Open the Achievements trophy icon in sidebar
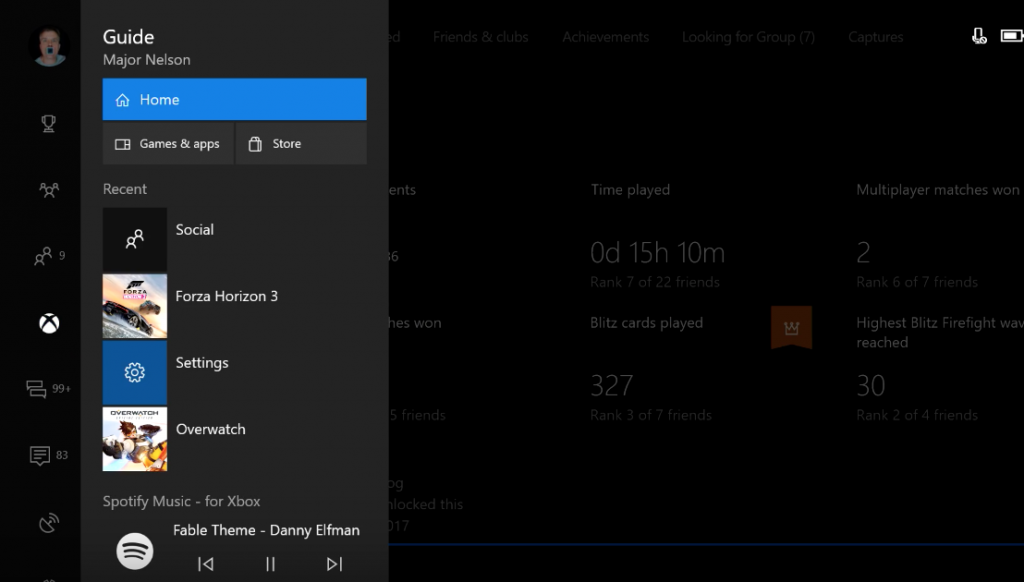This screenshot has width=1024, height=582. tap(48, 123)
